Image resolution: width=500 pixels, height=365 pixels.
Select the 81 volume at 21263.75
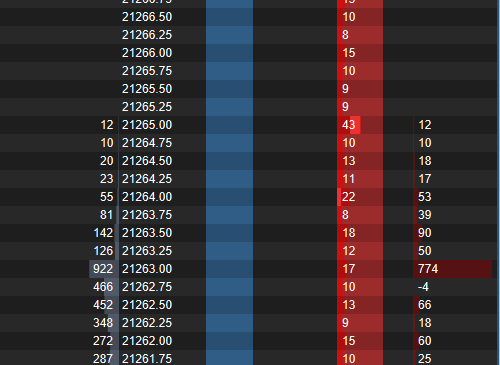point(107,215)
